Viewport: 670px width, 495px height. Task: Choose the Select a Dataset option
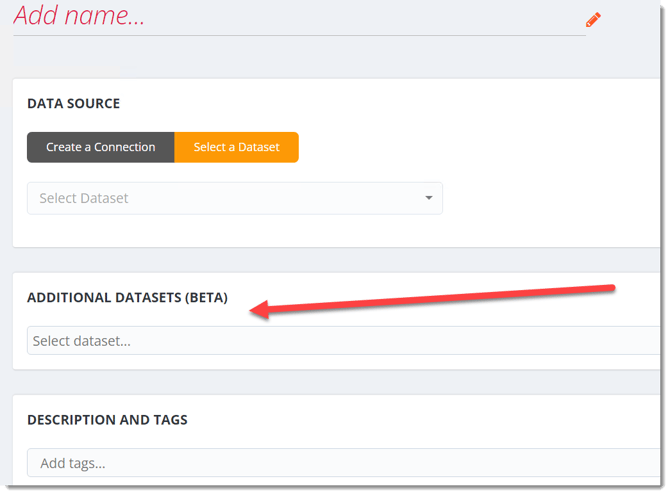click(236, 147)
